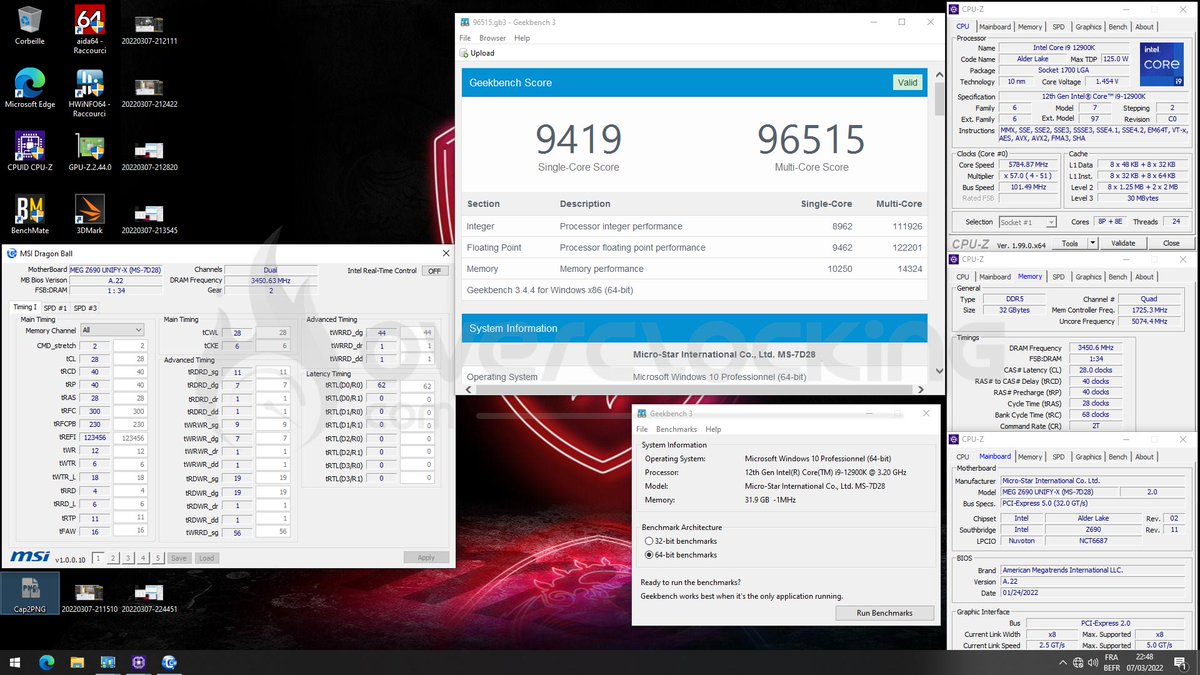Open Benchmarks menu in small Geekbench 3 window
1200x675 pixels.
(677, 429)
